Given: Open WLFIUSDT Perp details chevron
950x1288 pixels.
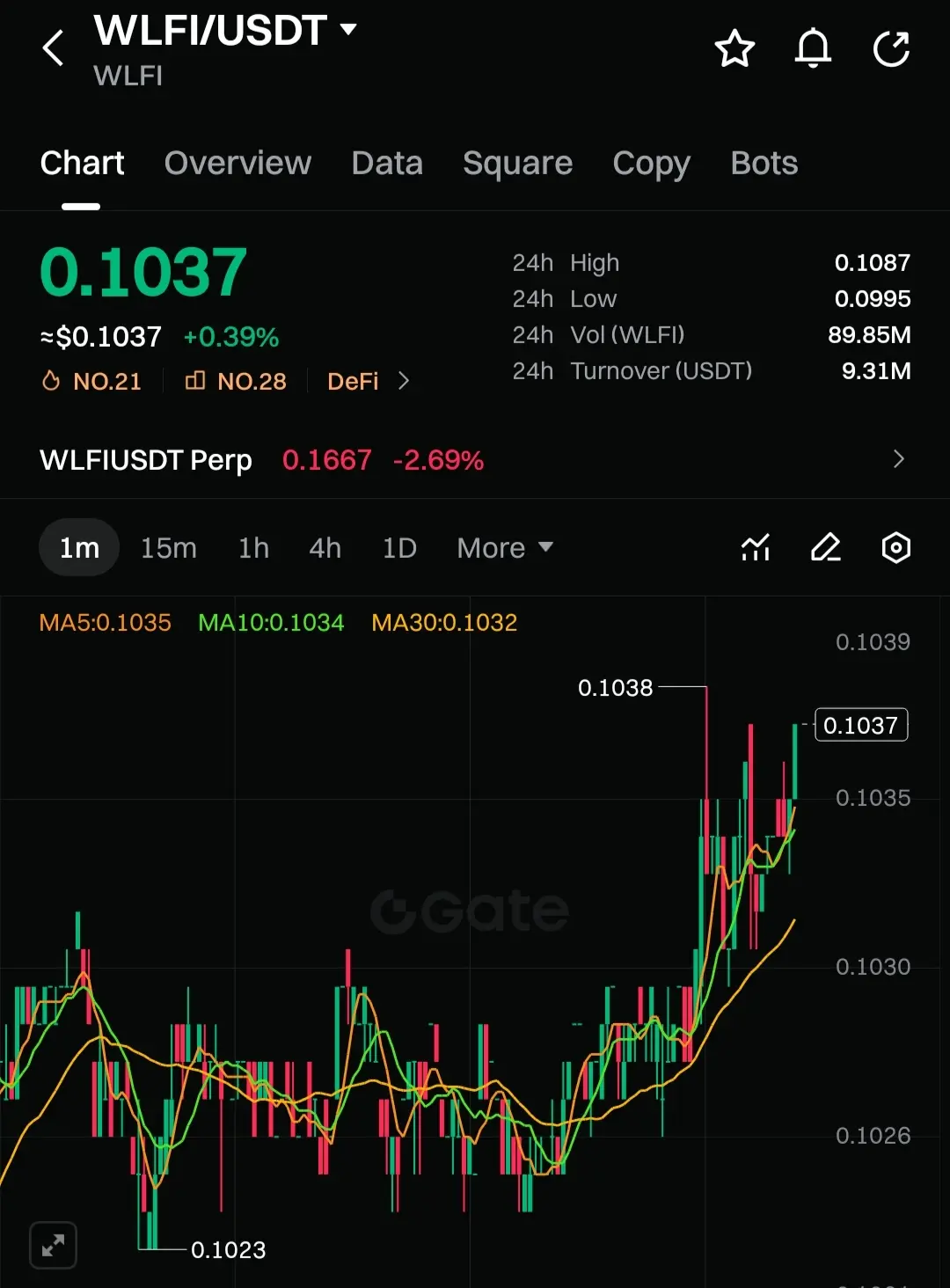Looking at the screenshot, I should click(898, 459).
